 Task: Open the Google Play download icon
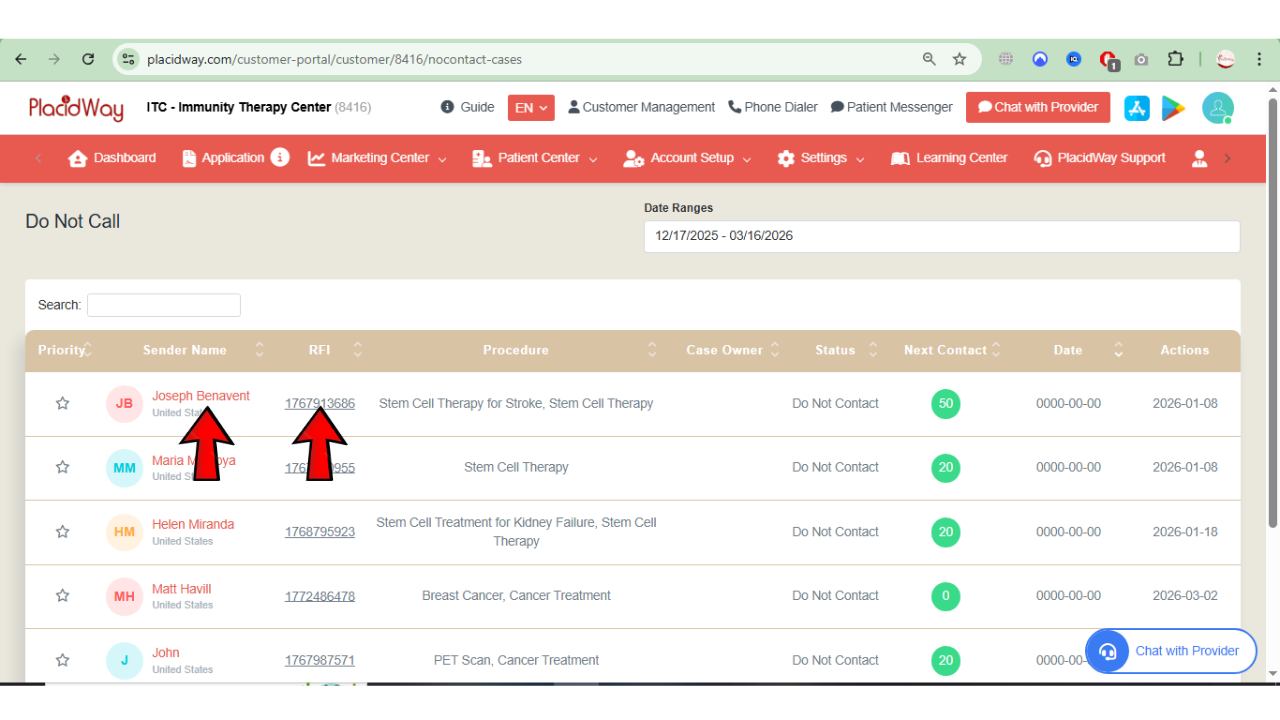pos(1173,108)
